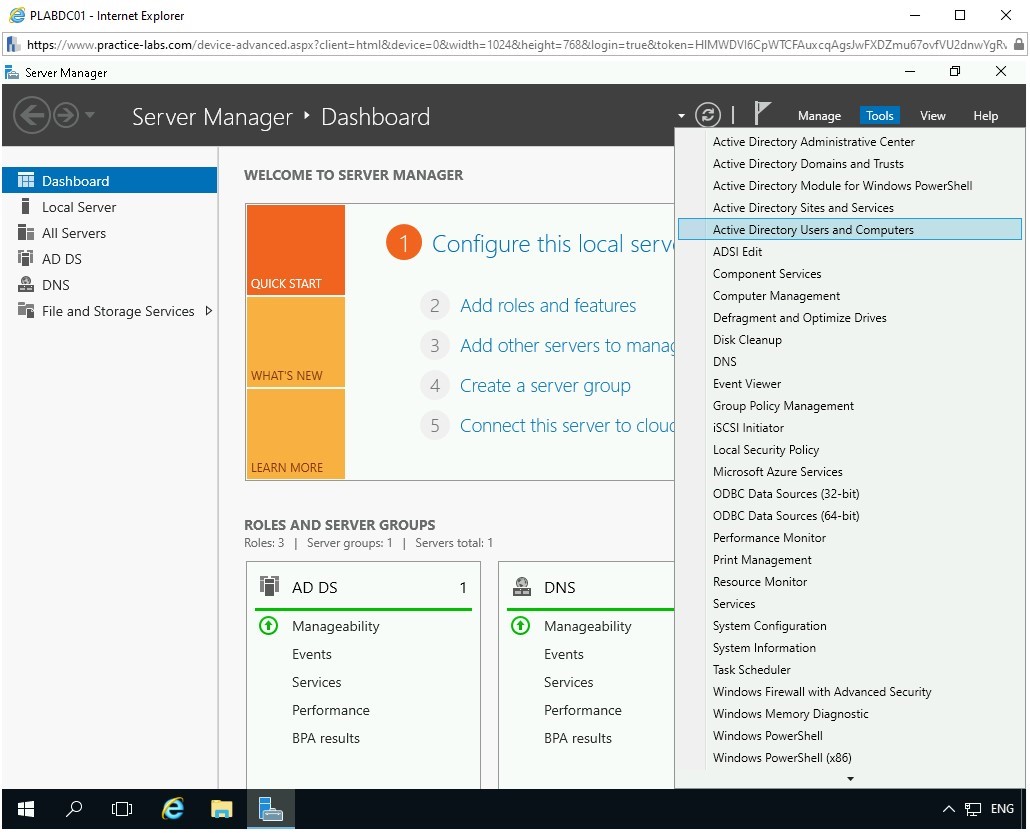Click Configure this local server link
This screenshot has height=833, width=1030.
click(x=553, y=244)
